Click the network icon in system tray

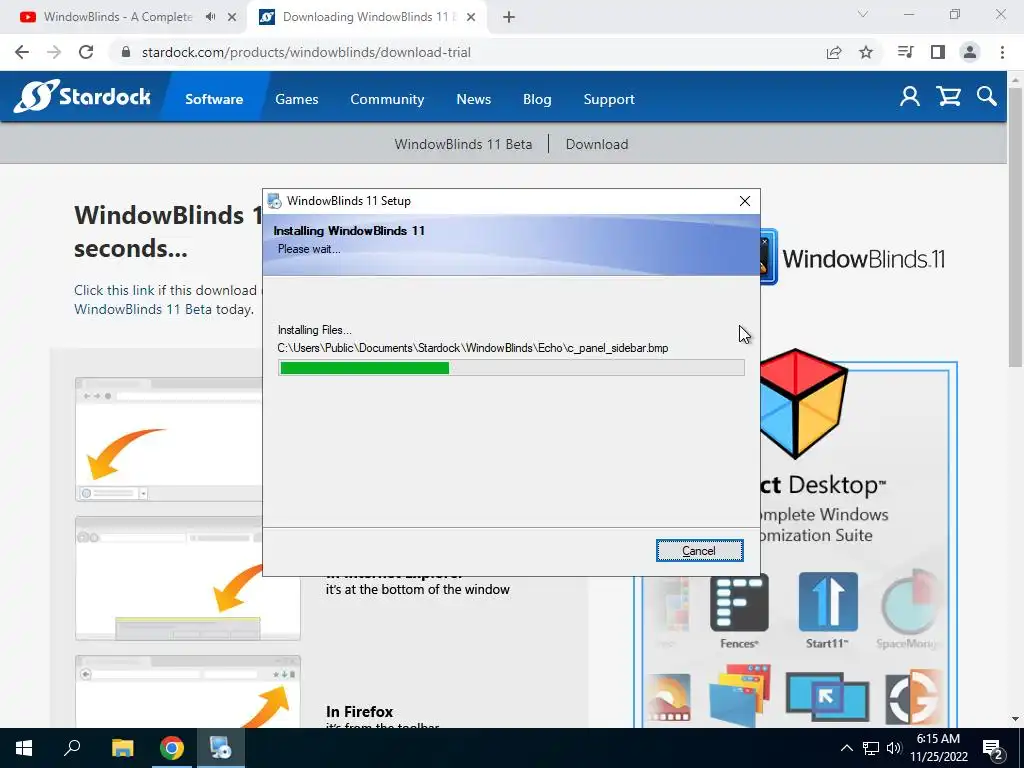click(x=871, y=748)
